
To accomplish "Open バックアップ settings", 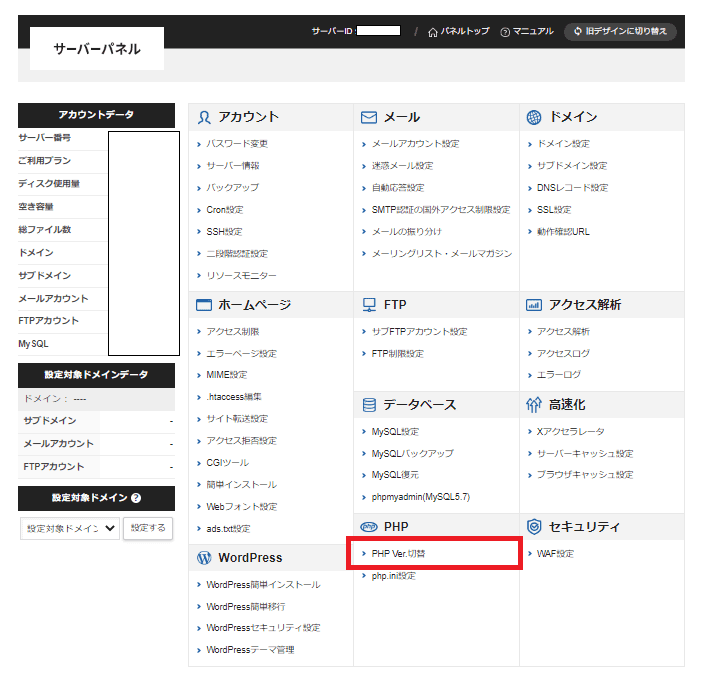I will 232,188.
